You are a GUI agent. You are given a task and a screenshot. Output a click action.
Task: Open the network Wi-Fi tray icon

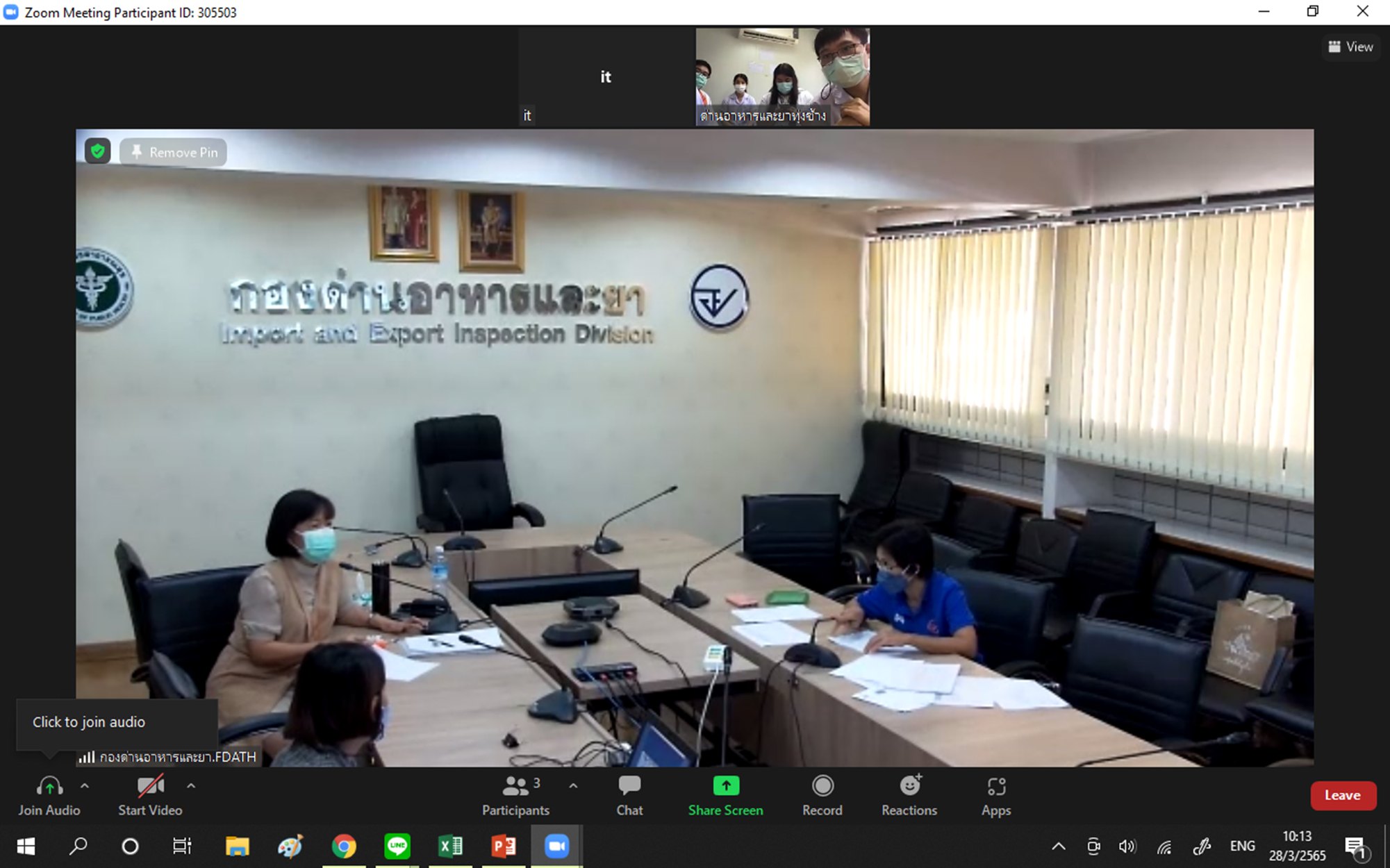pyautogui.click(x=1164, y=846)
